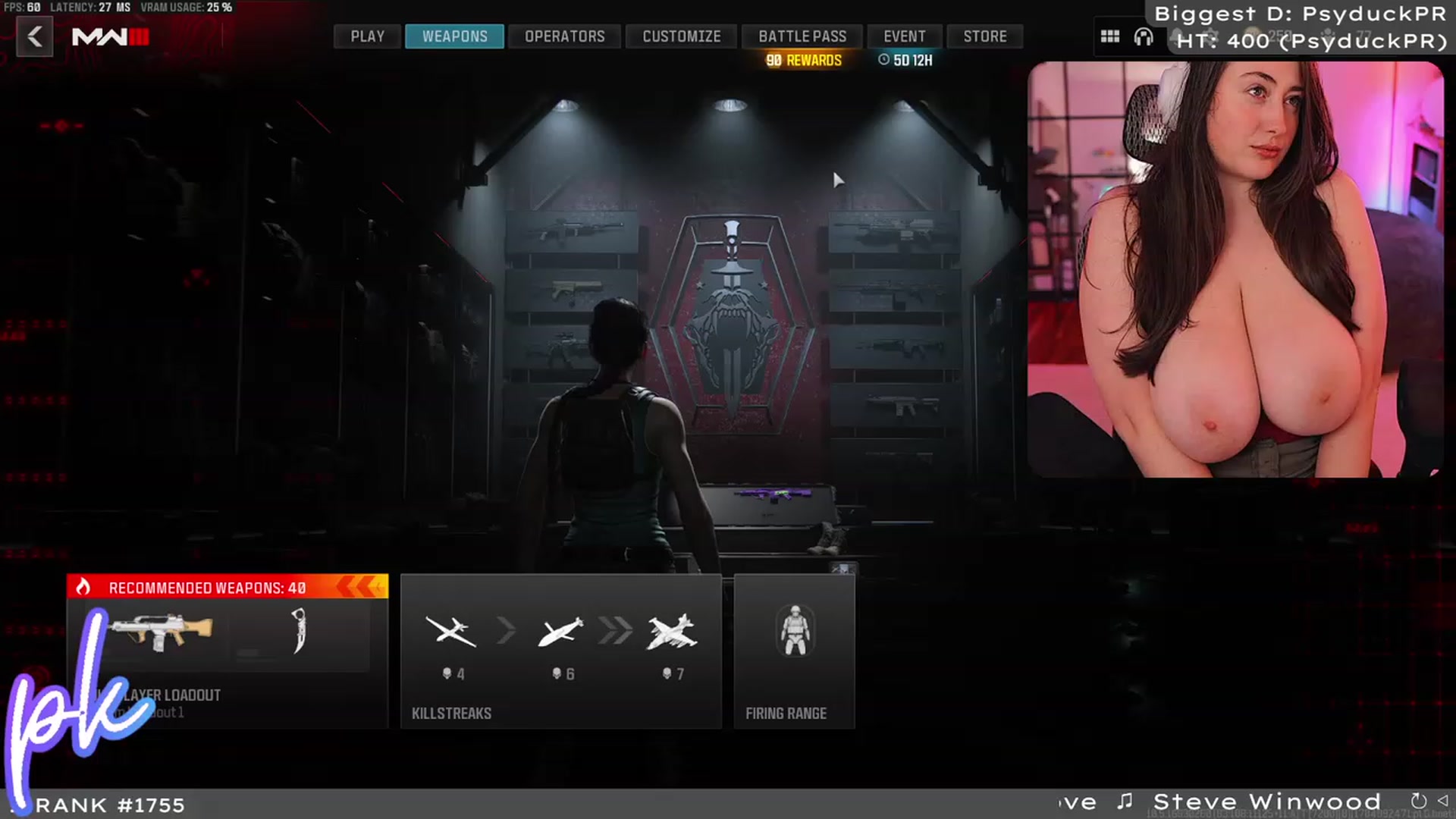Open the STORE tab

point(985,36)
